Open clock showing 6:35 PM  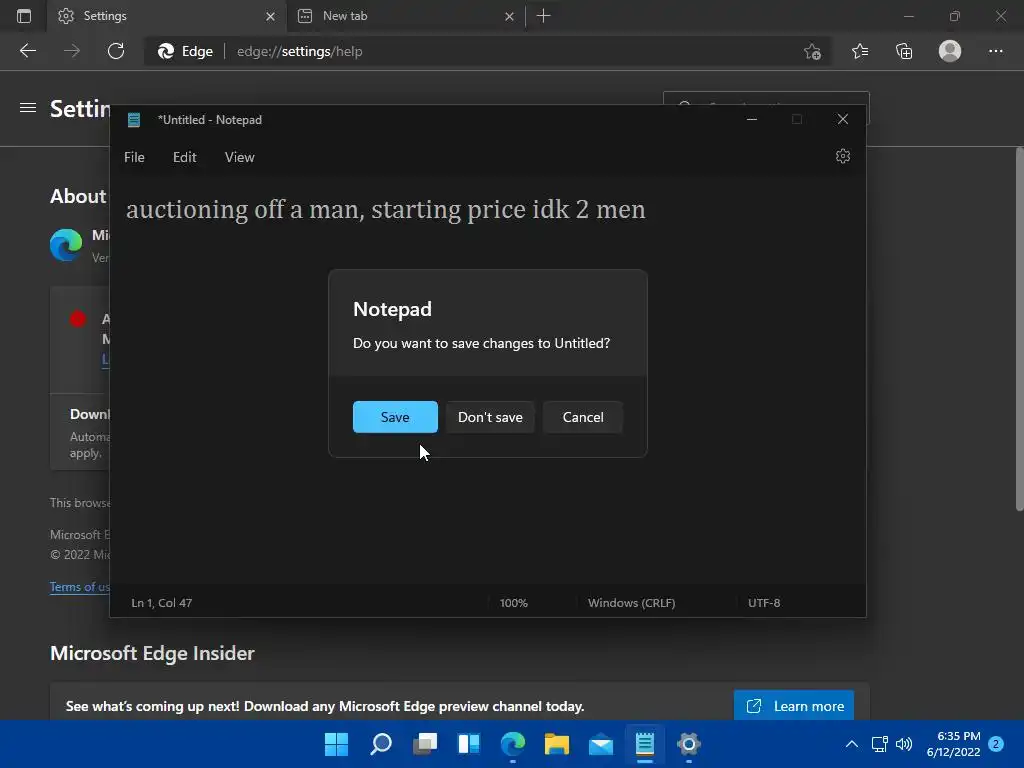(953, 744)
